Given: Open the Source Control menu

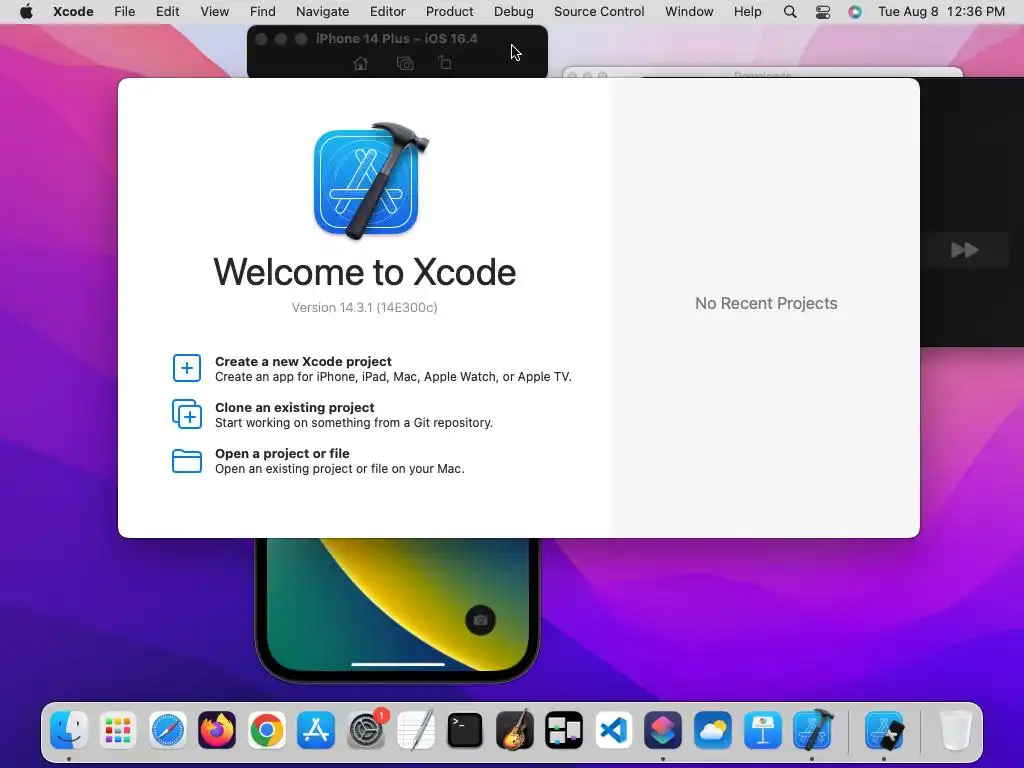Looking at the screenshot, I should pyautogui.click(x=599, y=11).
